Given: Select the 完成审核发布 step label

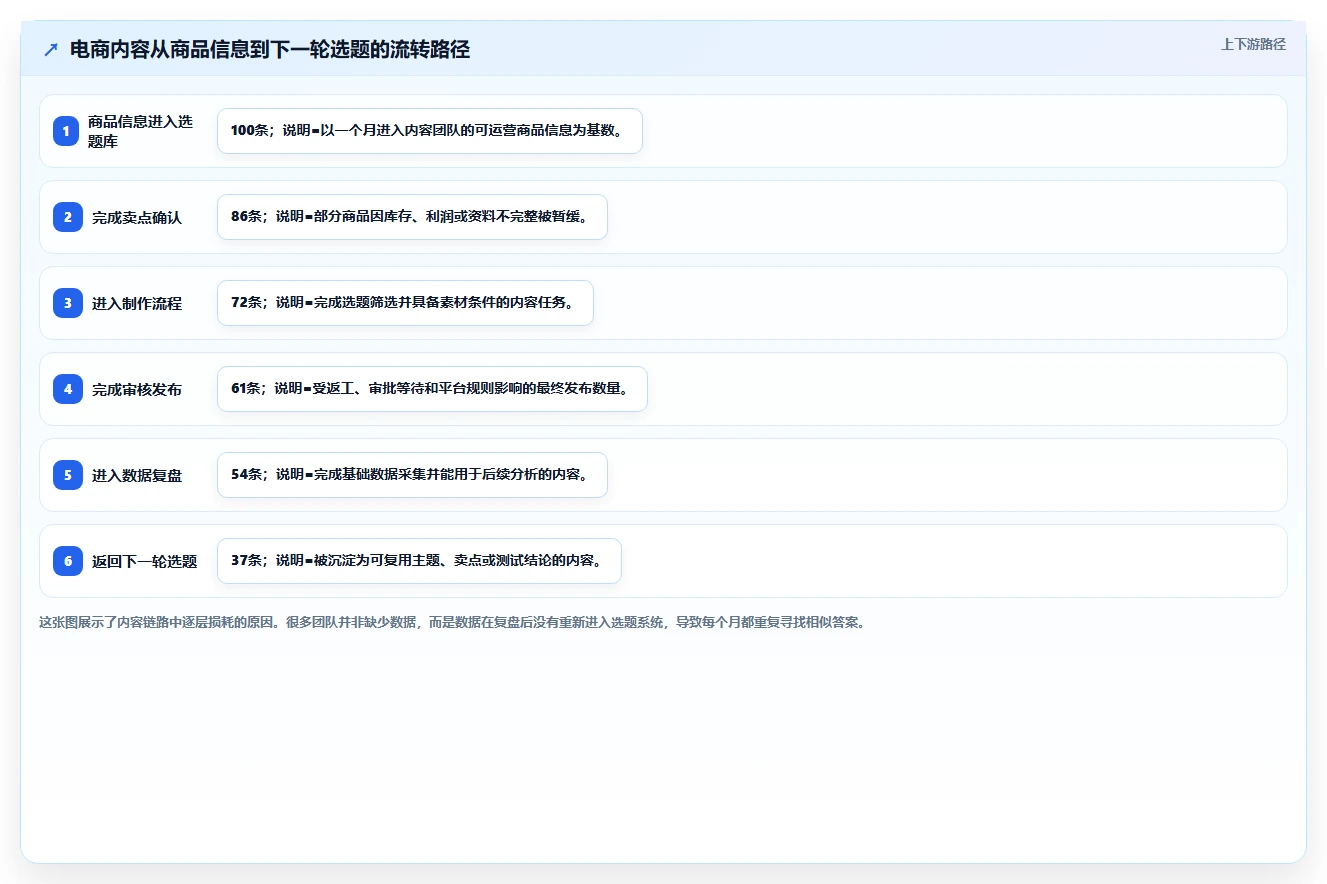Looking at the screenshot, I should point(137,389).
